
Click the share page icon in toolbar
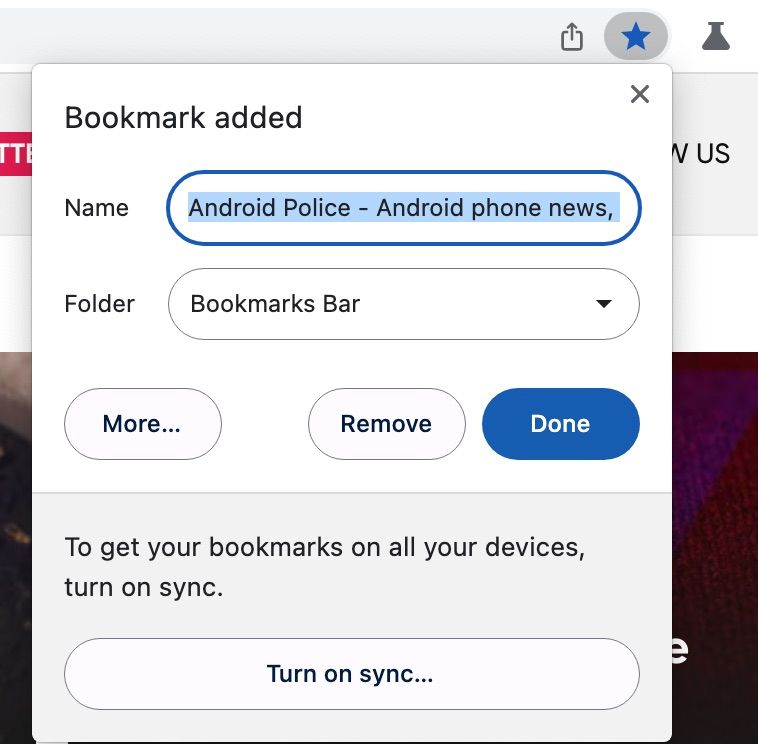coord(571,37)
